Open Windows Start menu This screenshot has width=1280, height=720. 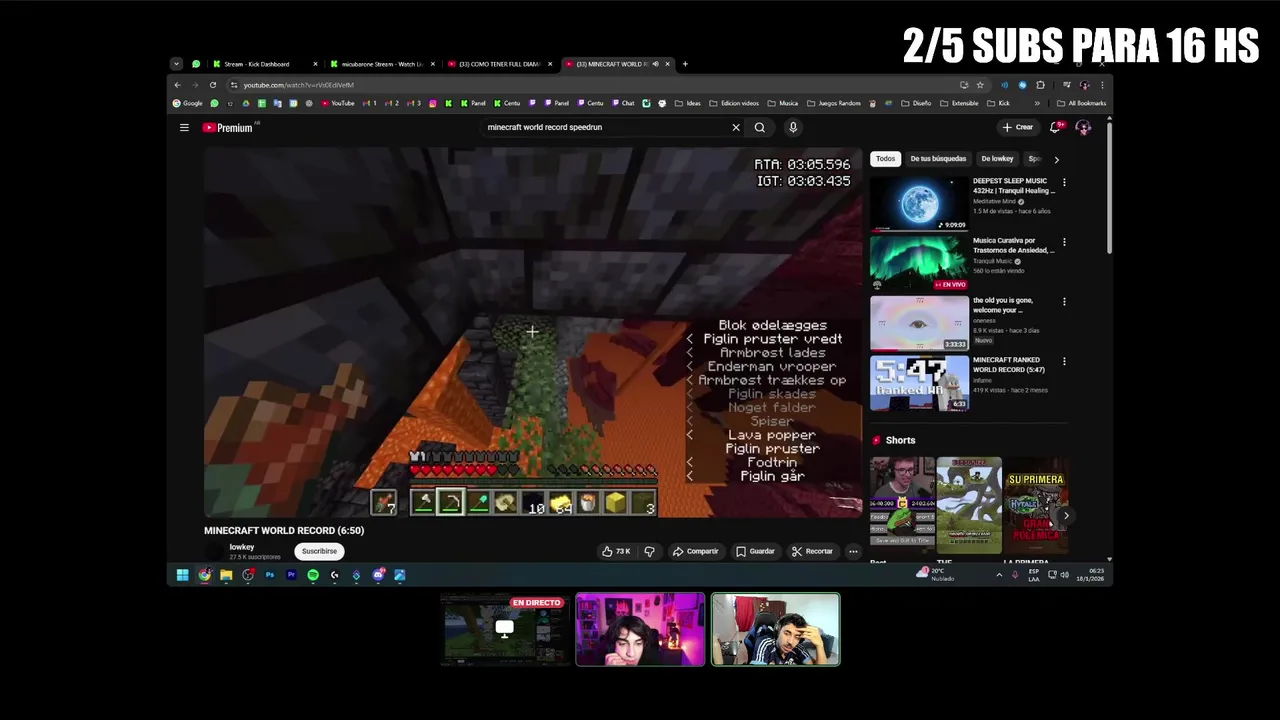point(182,575)
